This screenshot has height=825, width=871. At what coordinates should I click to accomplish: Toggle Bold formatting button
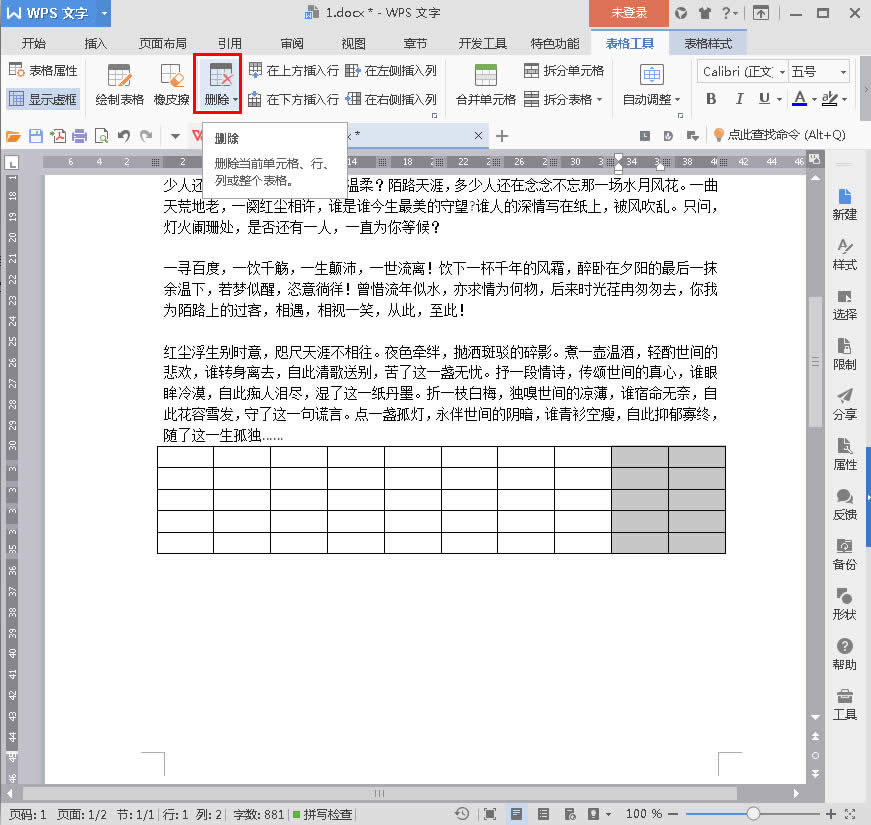(711, 99)
